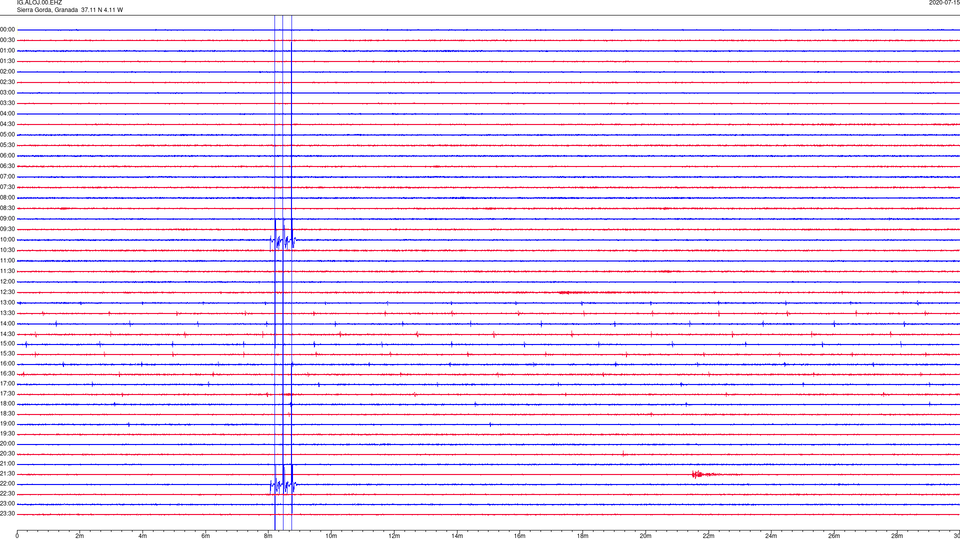Image resolution: width=960 pixels, height=540 pixels.
Task: Select the 18:30 trace time label
Action: coord(8,414)
